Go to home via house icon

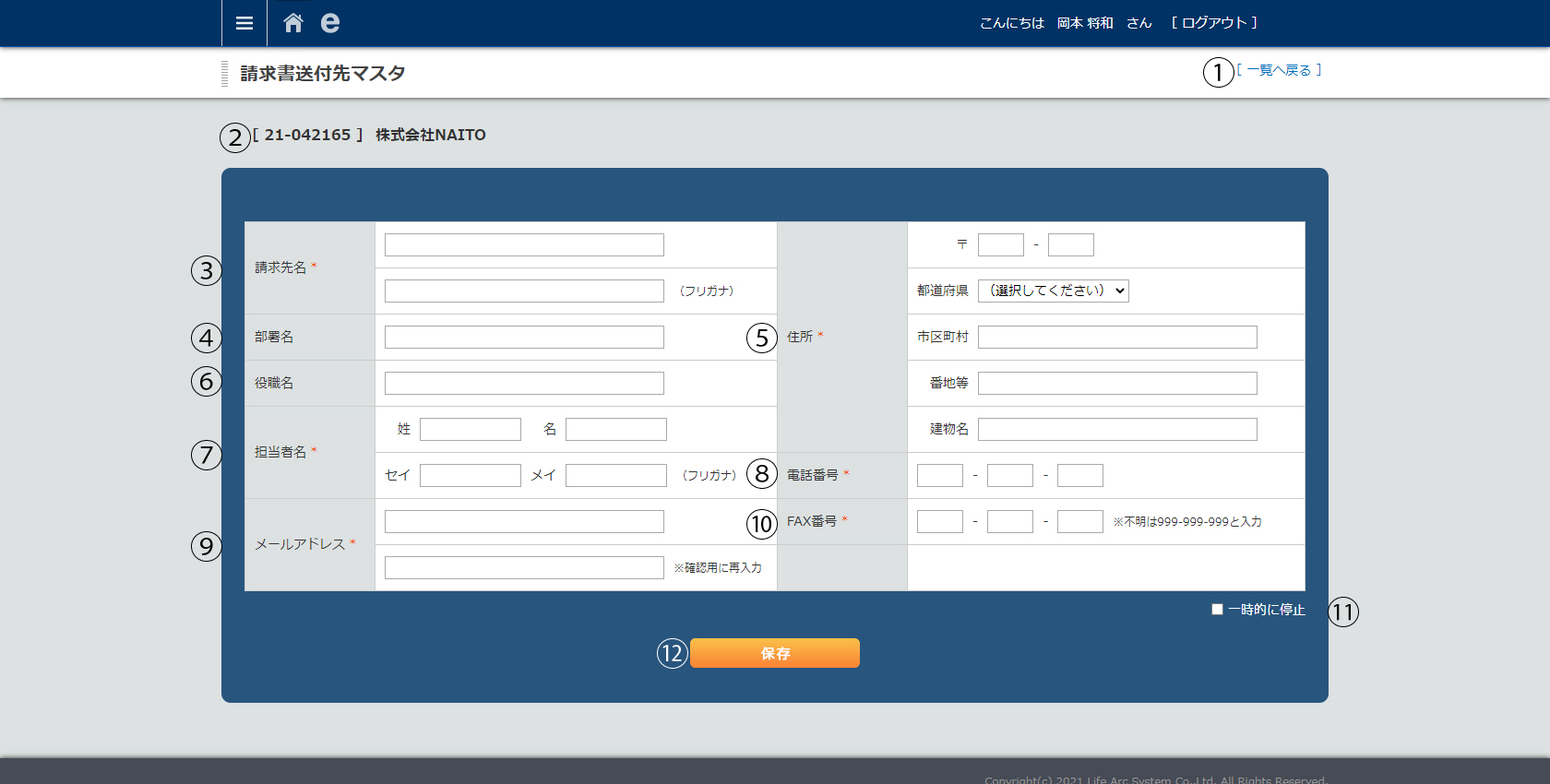point(293,23)
